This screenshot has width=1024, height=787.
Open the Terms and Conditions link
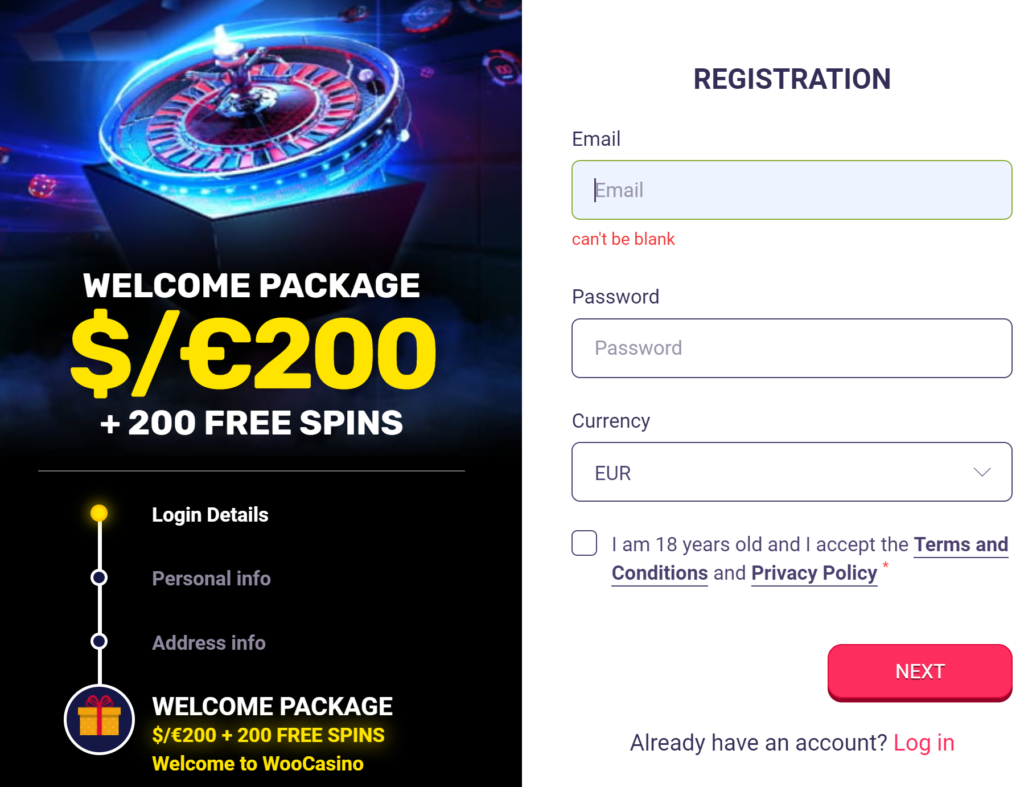[x=960, y=544]
